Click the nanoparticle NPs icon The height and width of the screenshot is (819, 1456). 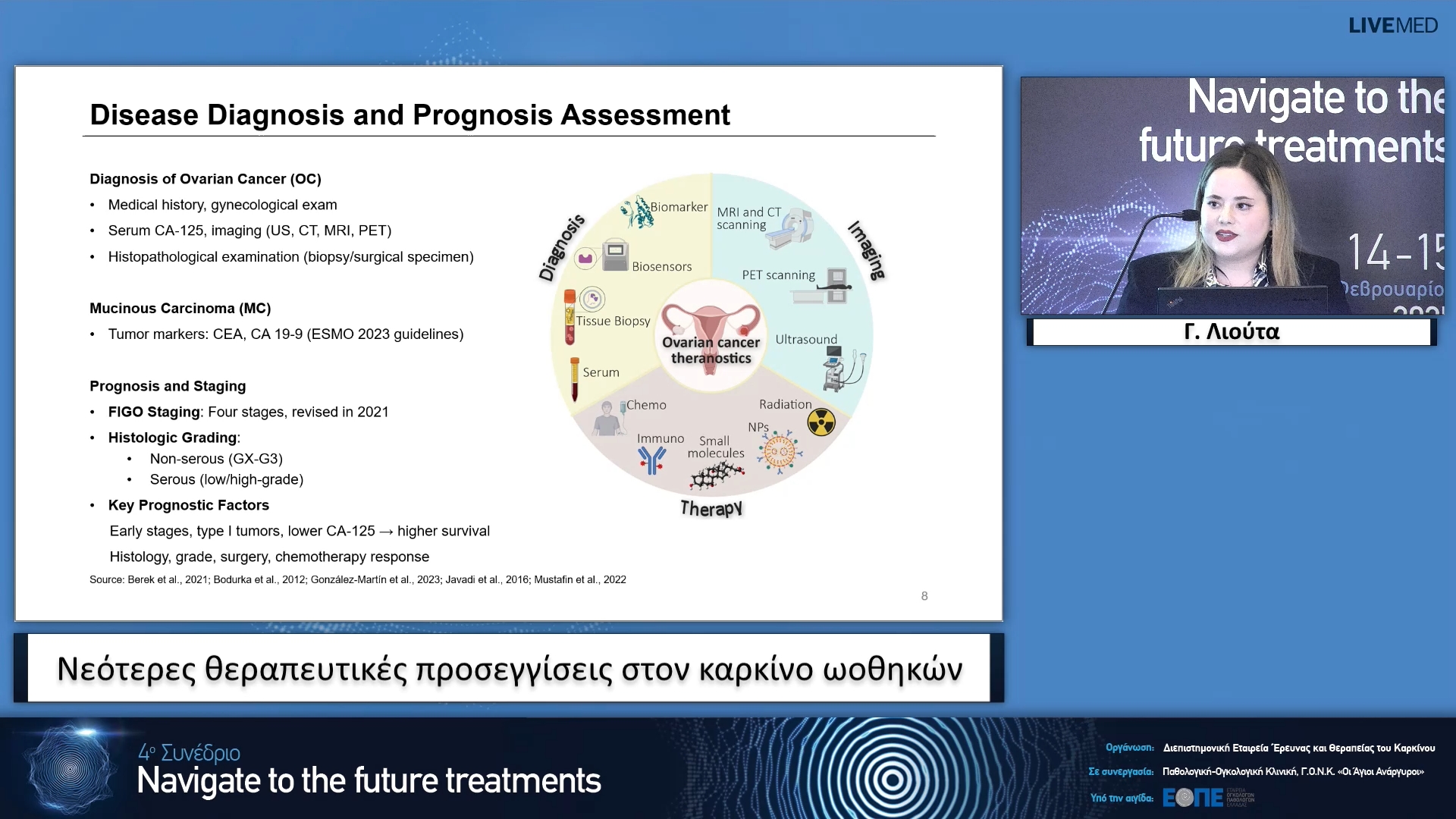coord(780,451)
